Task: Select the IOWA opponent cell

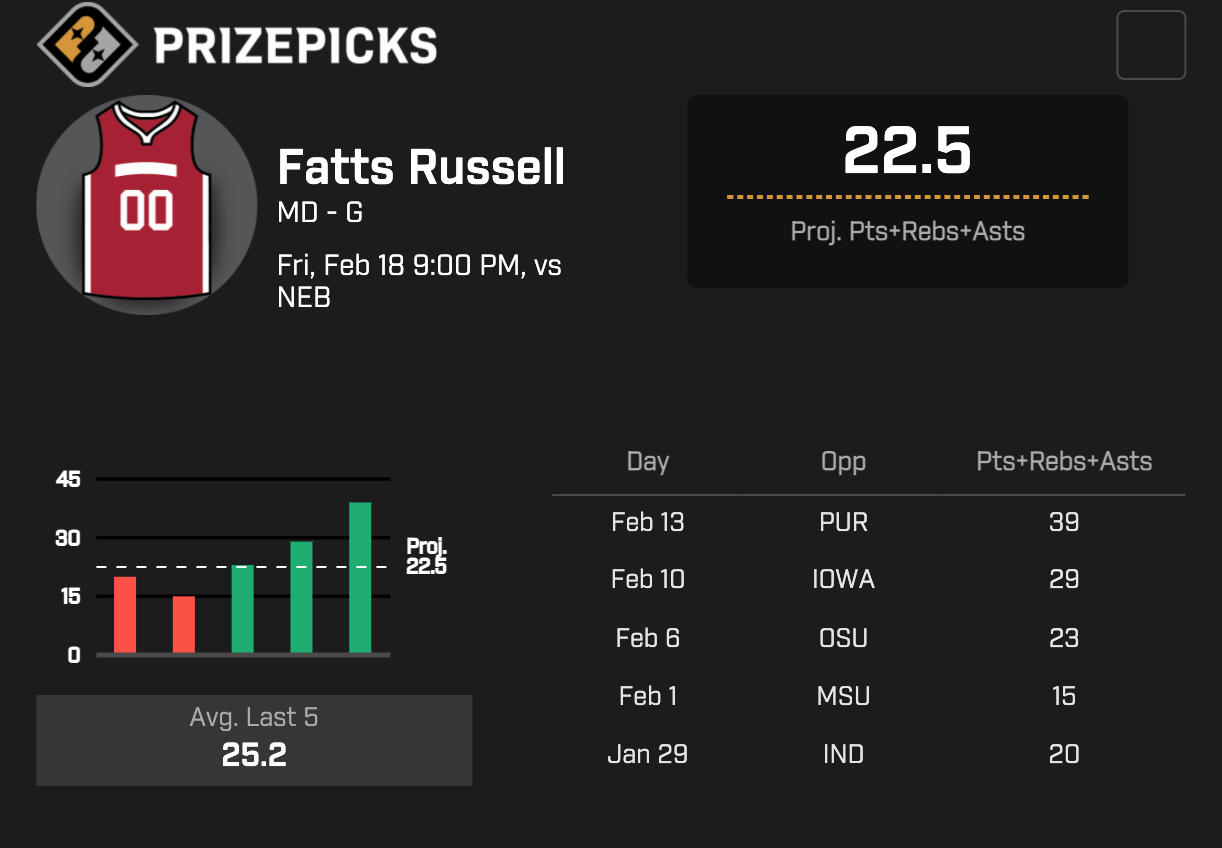Action: (843, 580)
